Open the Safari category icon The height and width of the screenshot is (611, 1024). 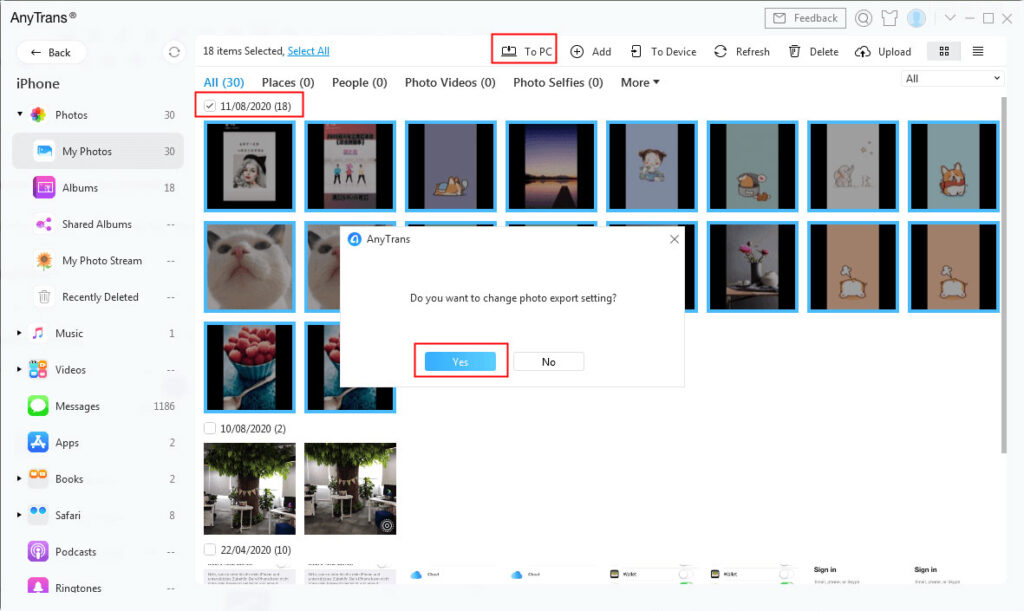pyautogui.click(x=38, y=512)
